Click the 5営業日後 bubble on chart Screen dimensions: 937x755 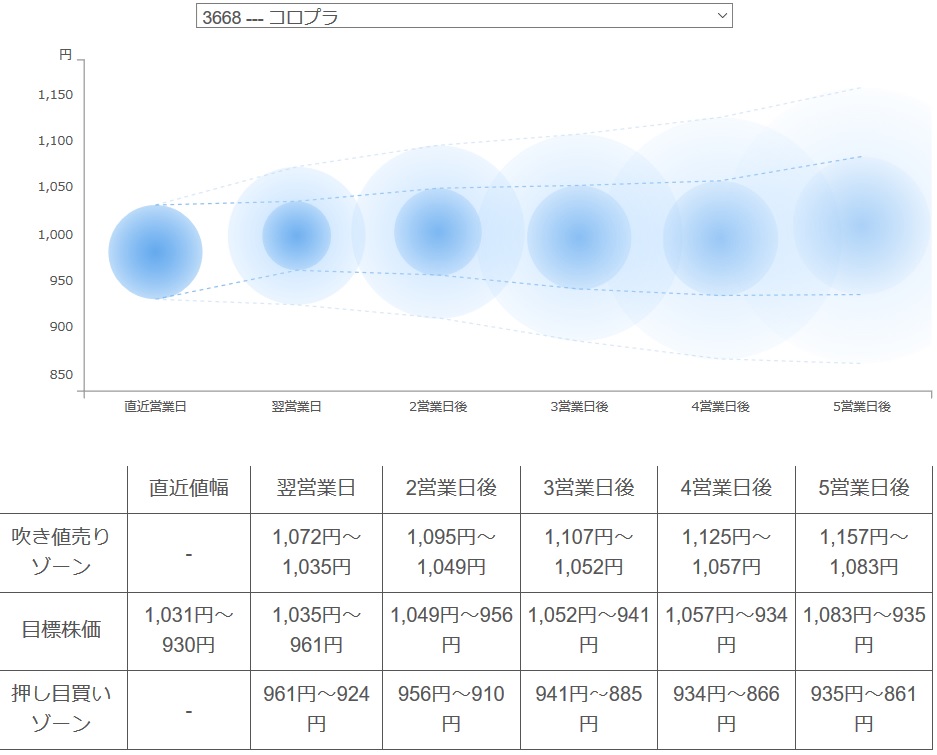(862, 225)
